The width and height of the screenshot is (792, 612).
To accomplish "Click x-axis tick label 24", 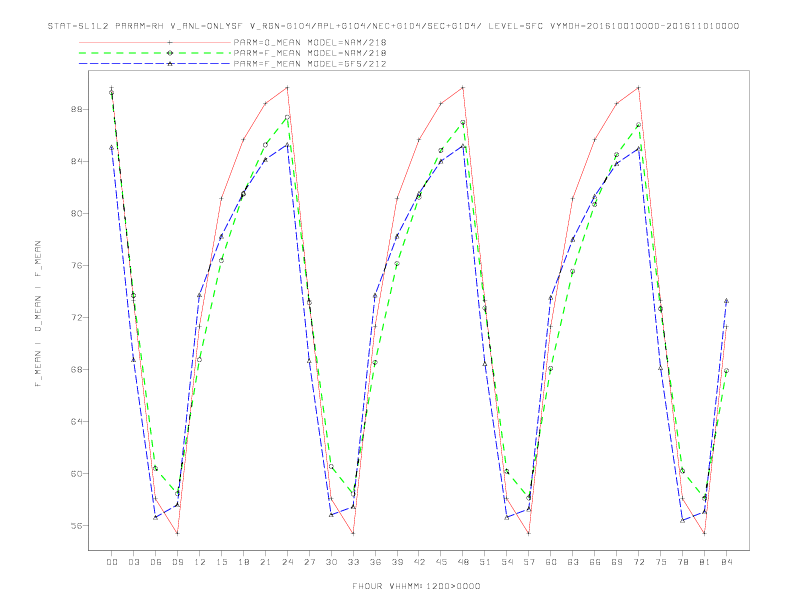I will tap(287, 562).
